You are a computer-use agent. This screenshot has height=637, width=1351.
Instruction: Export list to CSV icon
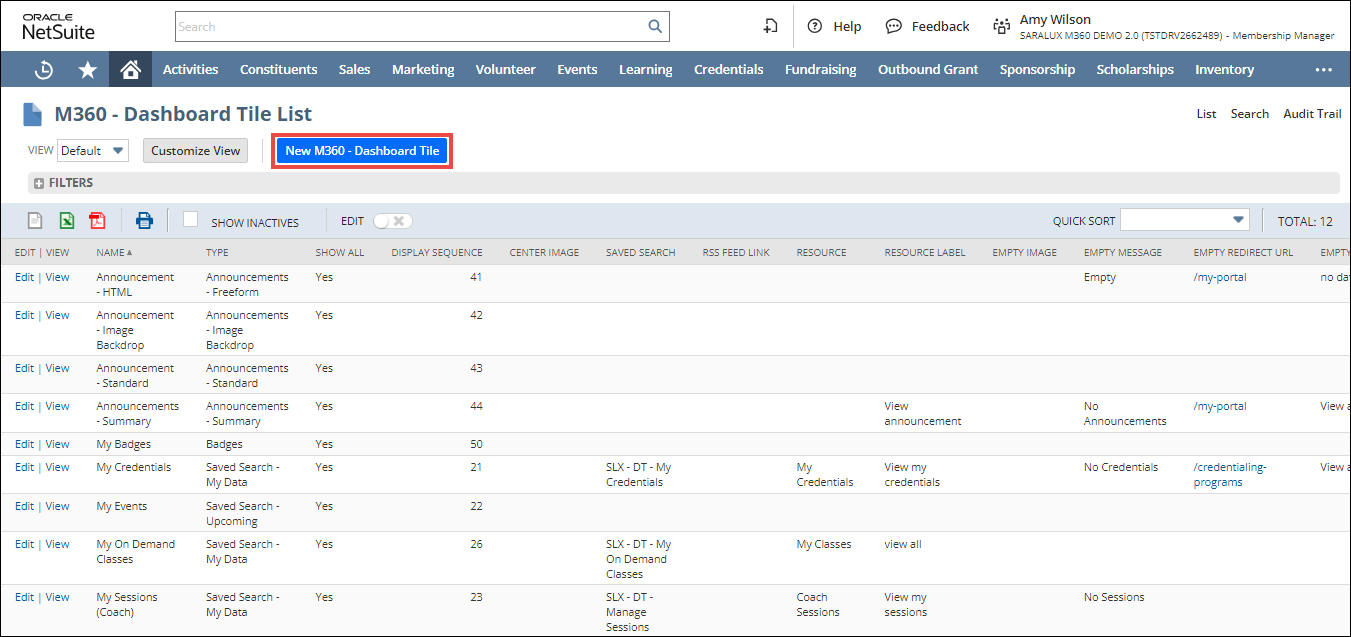coord(35,221)
